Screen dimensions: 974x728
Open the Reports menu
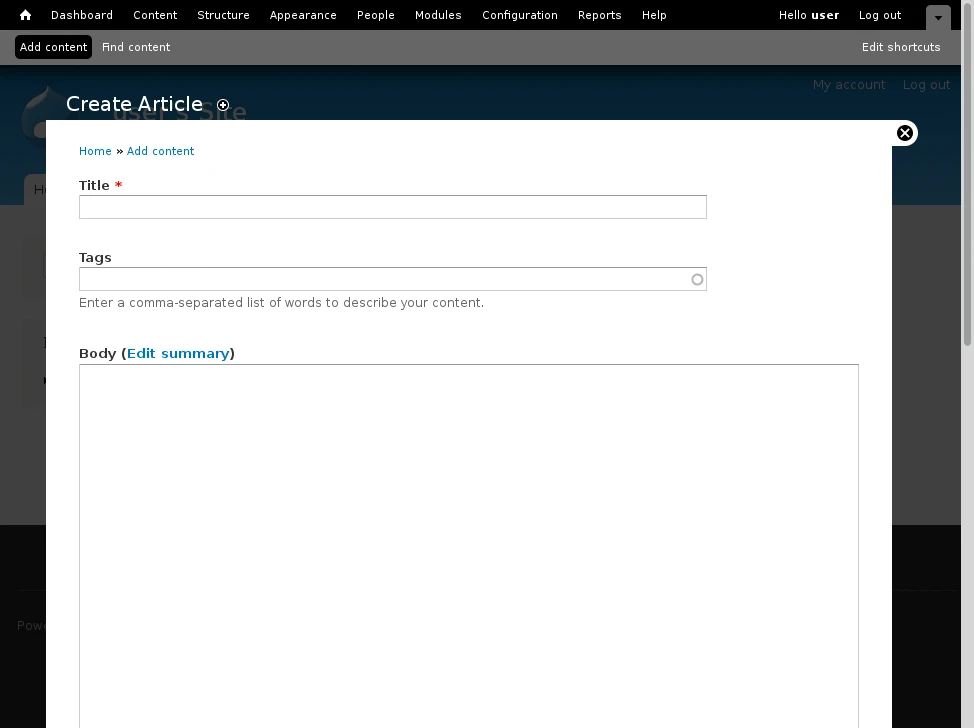600,15
